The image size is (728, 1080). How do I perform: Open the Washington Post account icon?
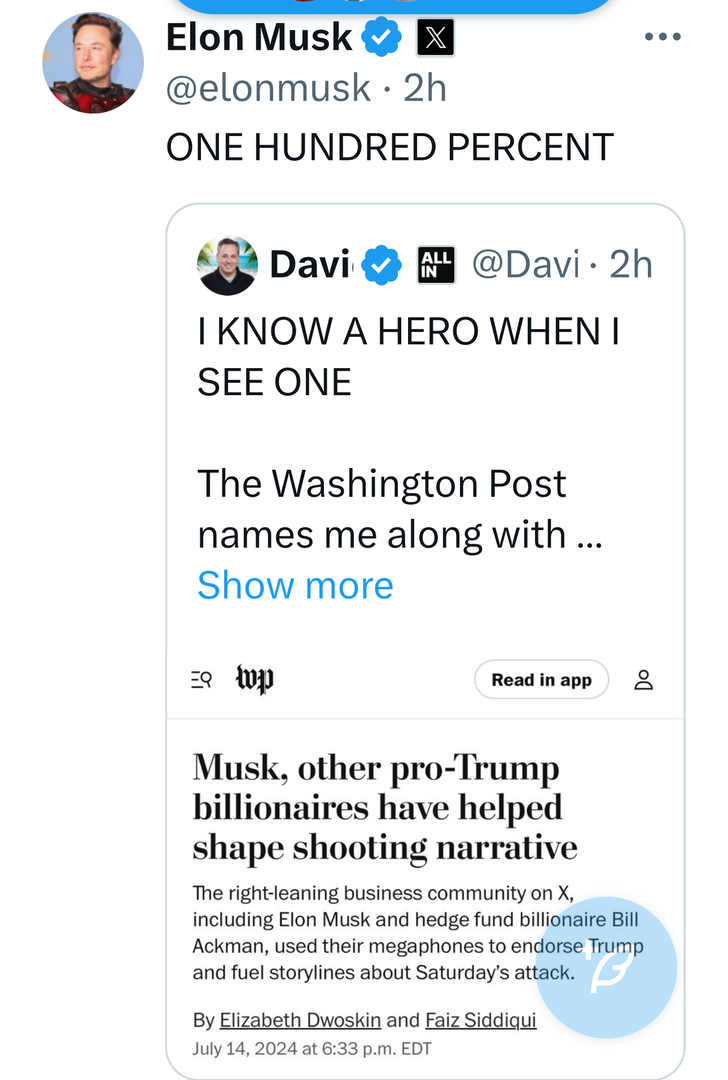(x=644, y=680)
